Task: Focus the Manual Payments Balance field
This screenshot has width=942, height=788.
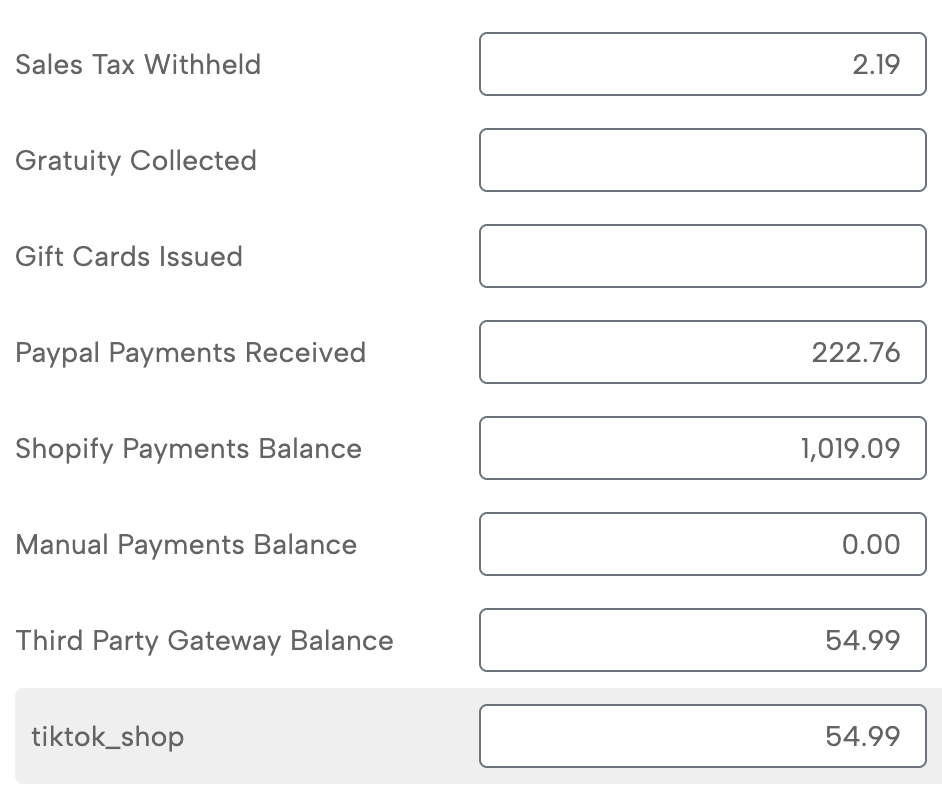Action: tap(702, 544)
